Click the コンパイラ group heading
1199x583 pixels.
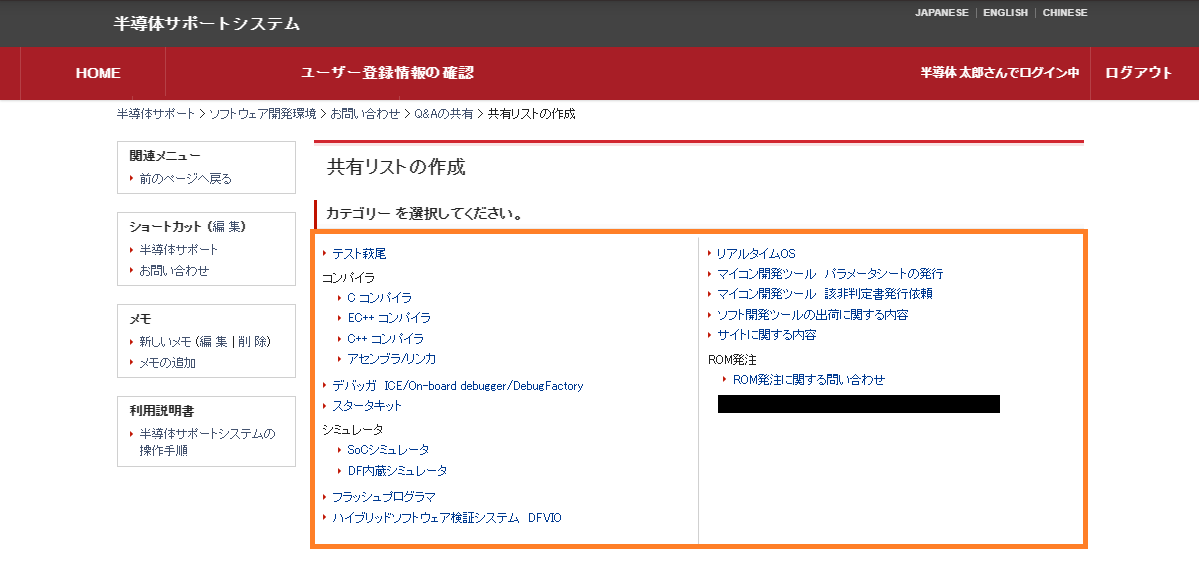pyautogui.click(x=349, y=277)
